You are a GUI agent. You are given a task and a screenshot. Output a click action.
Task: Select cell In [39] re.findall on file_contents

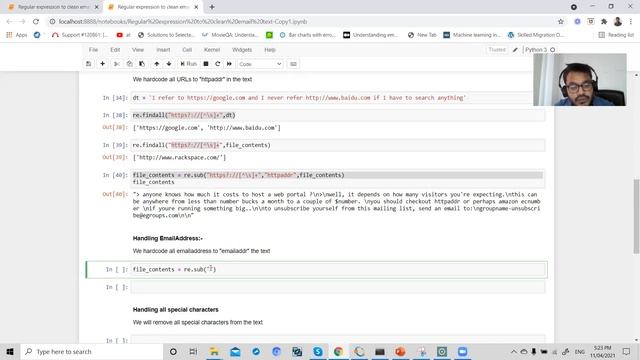[338, 145]
